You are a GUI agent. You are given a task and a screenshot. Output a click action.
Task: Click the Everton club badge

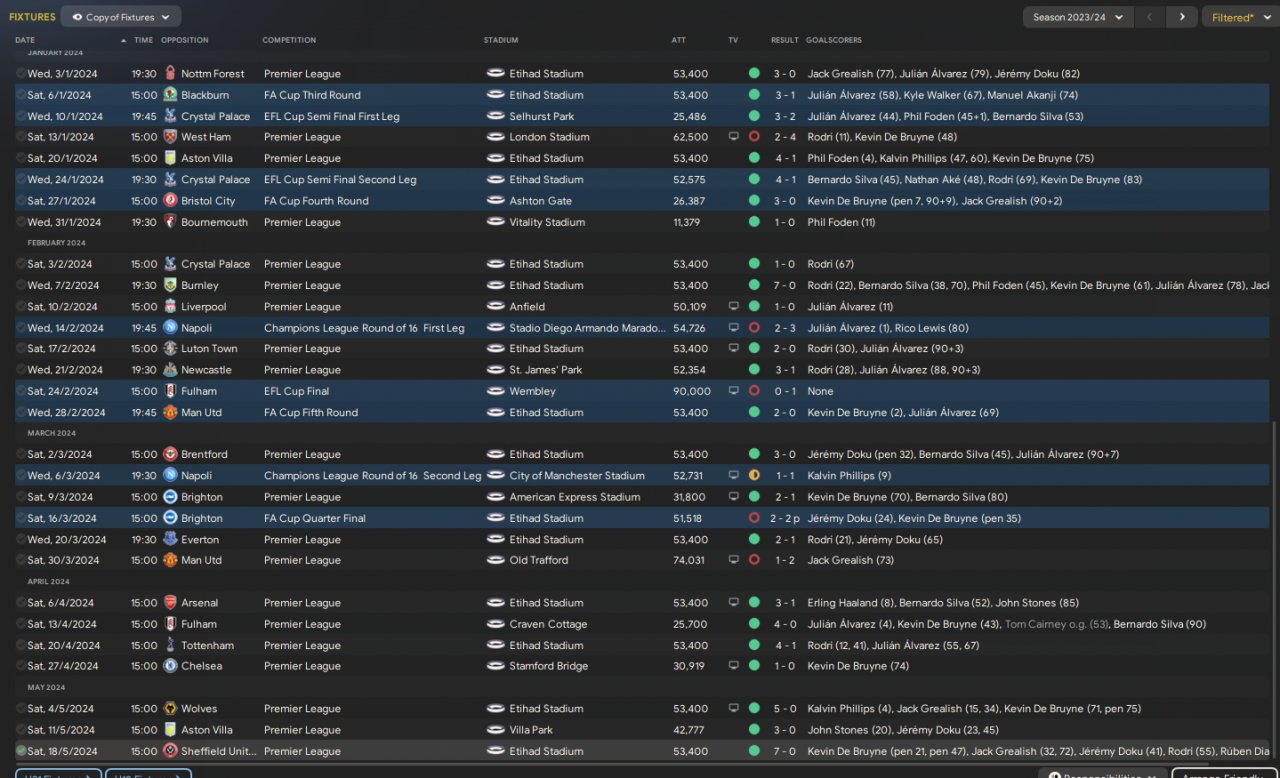[x=170, y=540]
